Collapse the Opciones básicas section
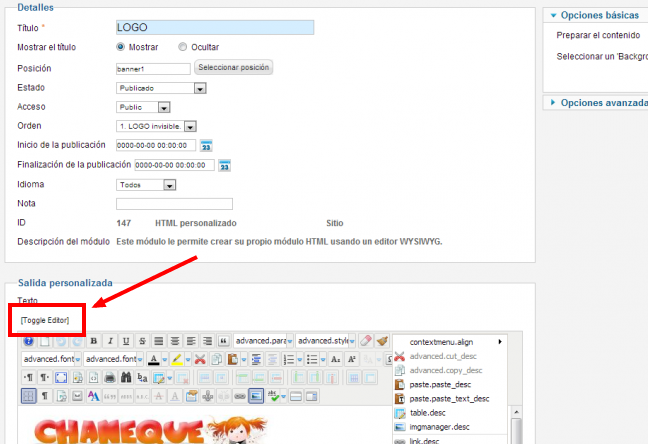This screenshot has height=444, width=648. 594,15
